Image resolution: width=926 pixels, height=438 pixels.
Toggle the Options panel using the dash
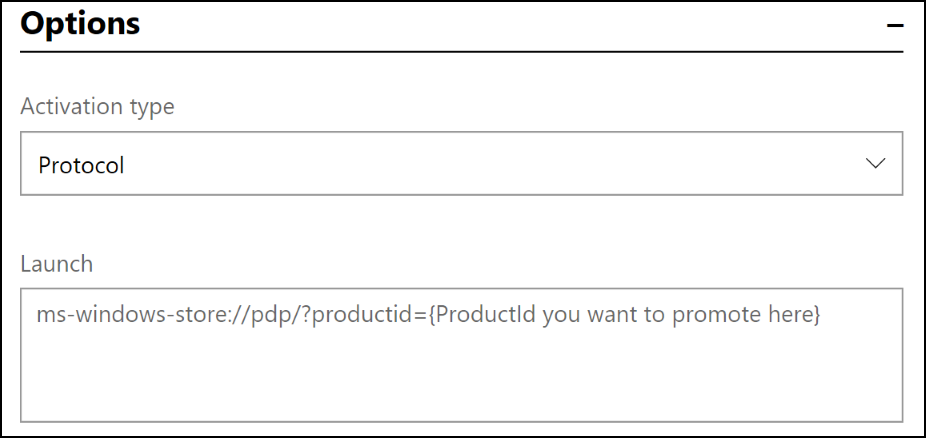(x=895, y=26)
